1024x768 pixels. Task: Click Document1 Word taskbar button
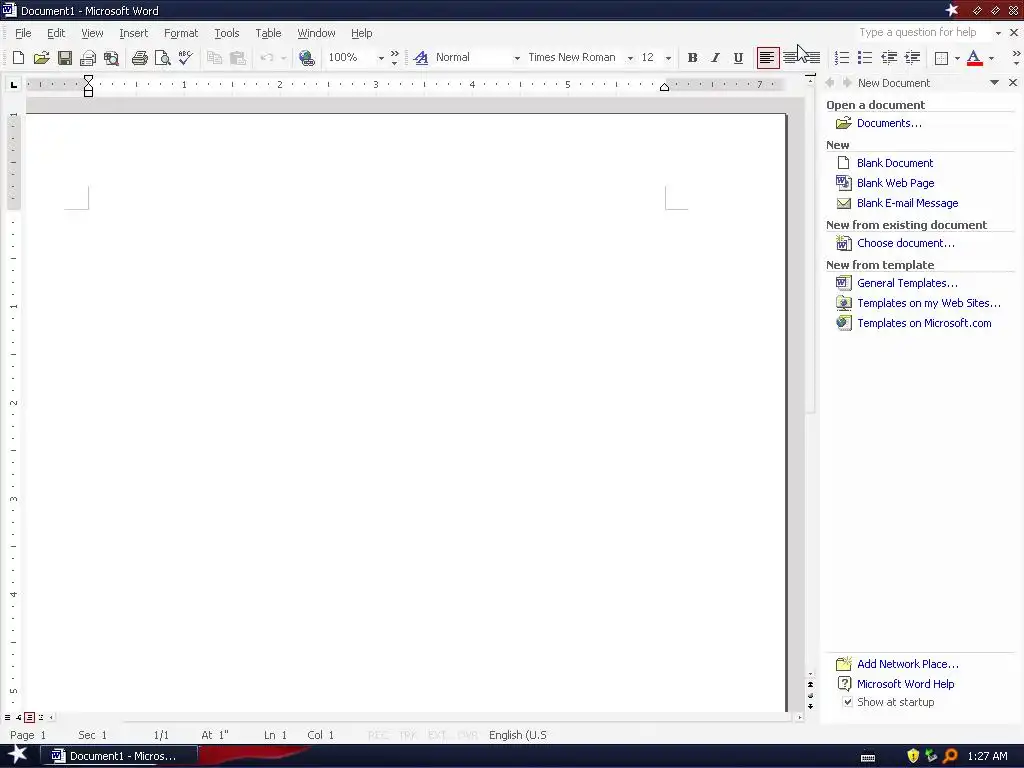120,756
